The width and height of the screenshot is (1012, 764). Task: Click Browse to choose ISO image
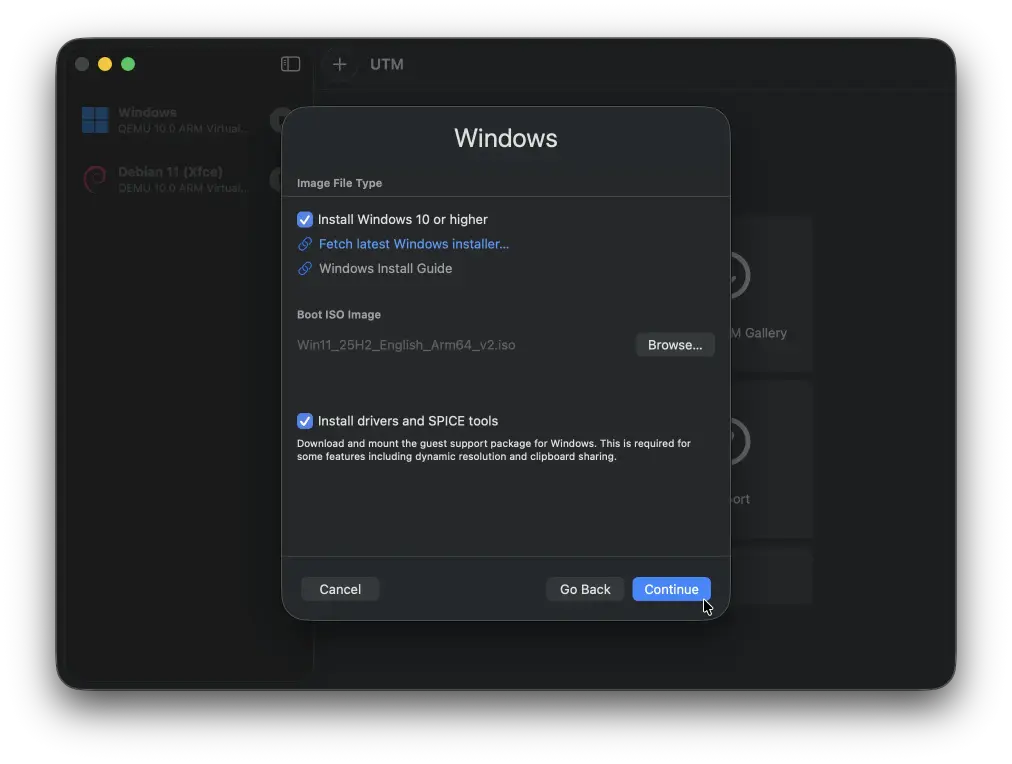[675, 345]
